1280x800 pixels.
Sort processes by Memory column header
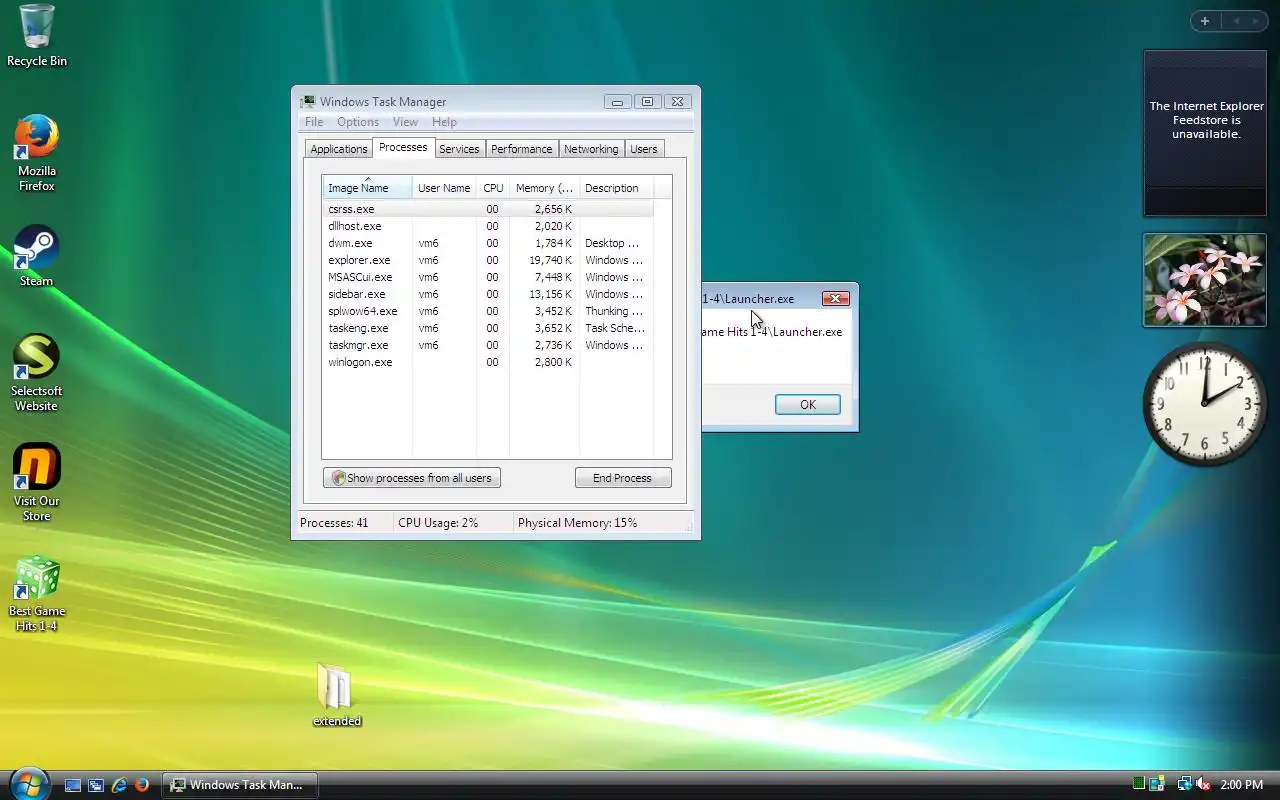544,188
